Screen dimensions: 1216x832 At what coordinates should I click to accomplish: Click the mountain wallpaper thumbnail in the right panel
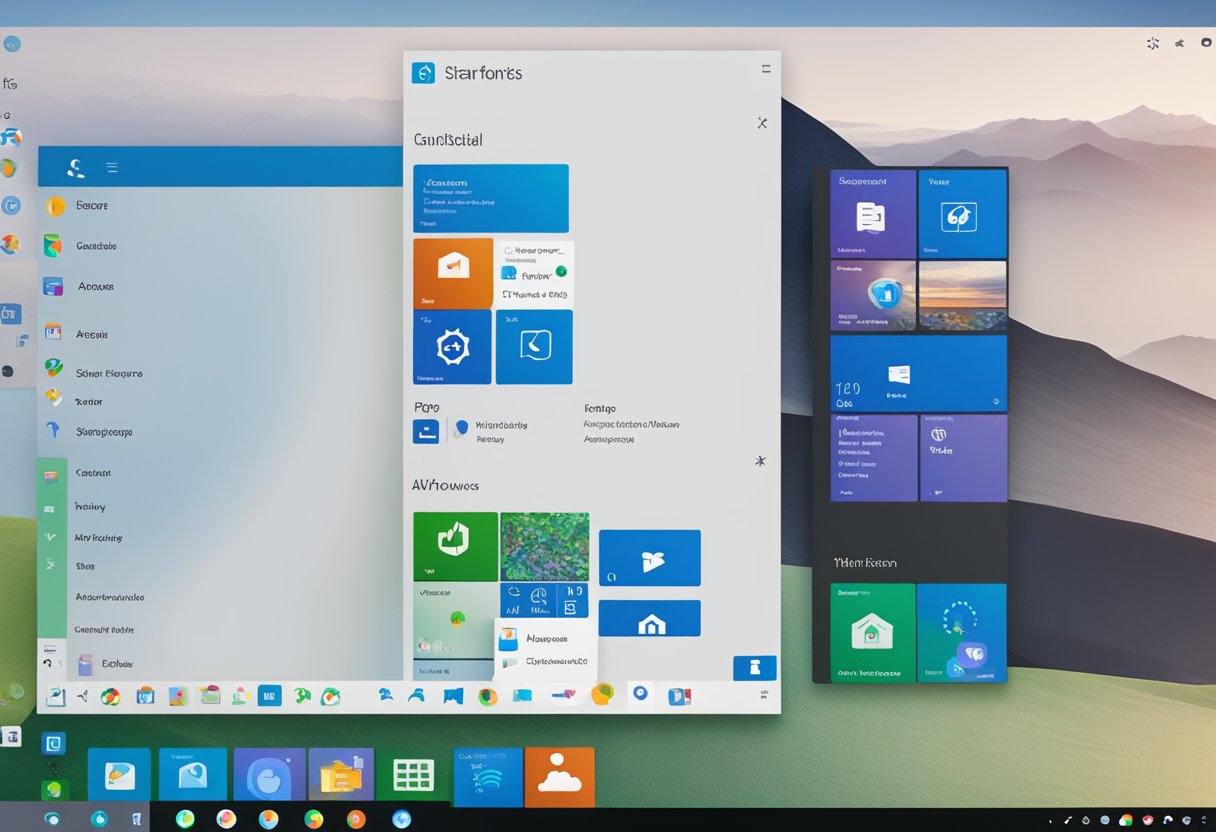point(963,295)
